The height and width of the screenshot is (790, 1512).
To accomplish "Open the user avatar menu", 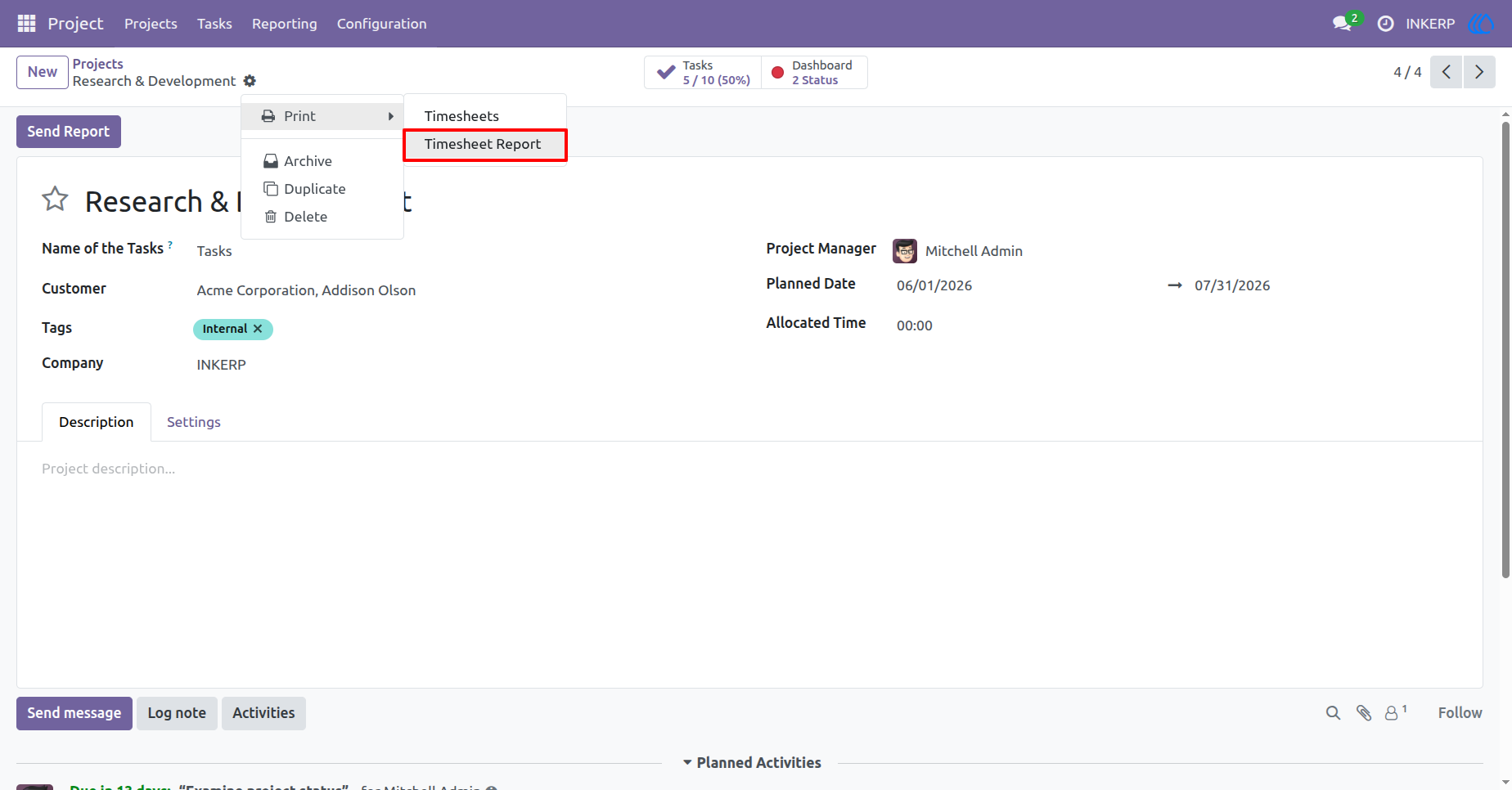I will (1482, 24).
